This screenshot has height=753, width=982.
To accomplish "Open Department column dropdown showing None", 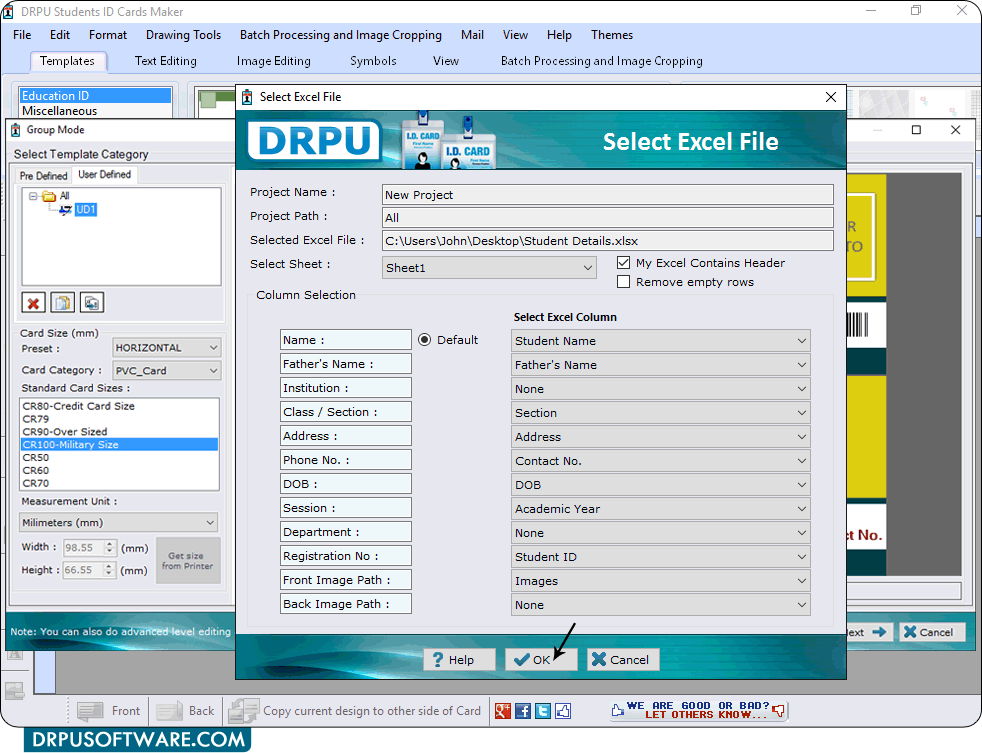I will pyautogui.click(x=660, y=533).
